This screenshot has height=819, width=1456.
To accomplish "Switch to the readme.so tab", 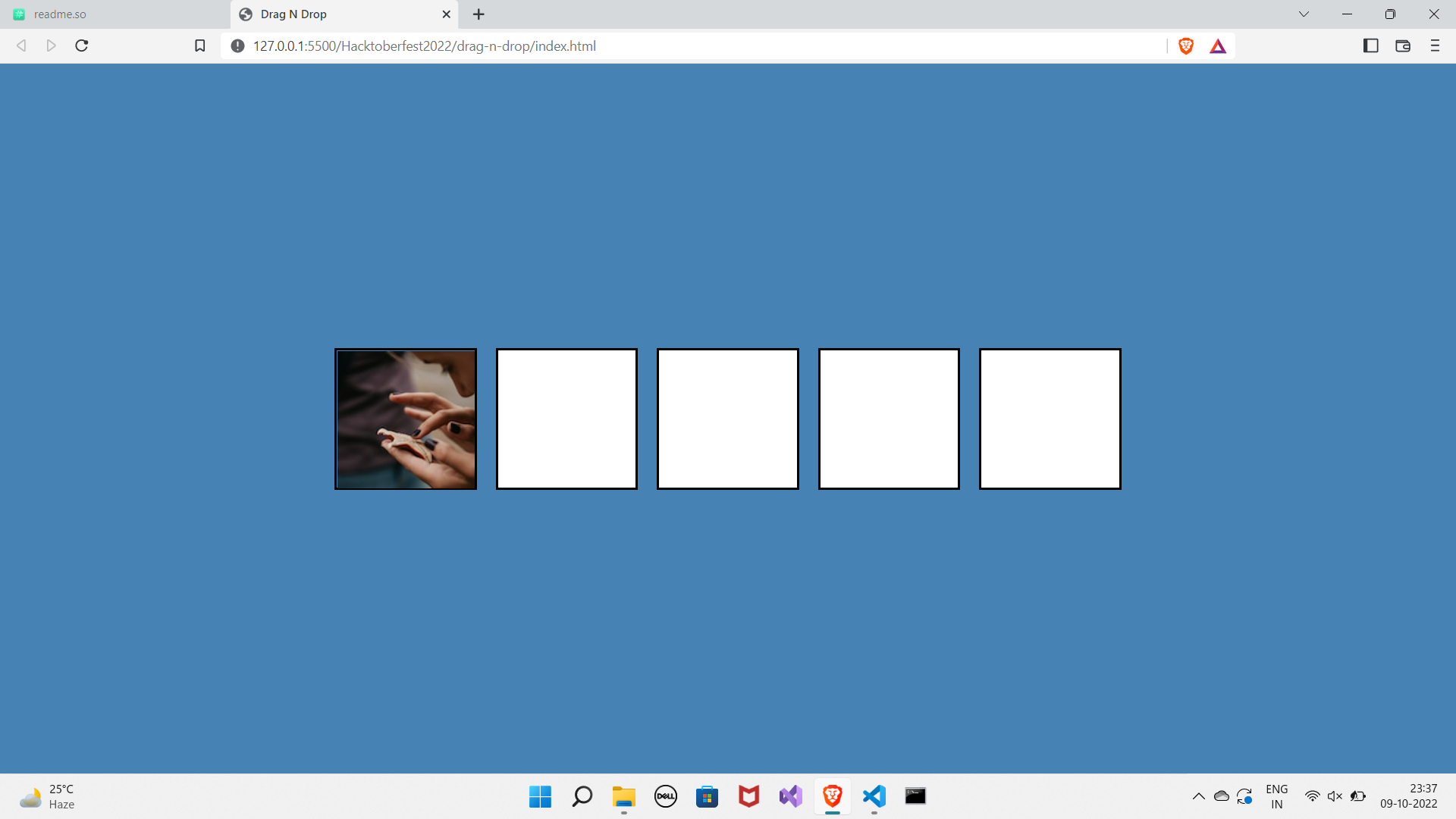I will point(61,14).
